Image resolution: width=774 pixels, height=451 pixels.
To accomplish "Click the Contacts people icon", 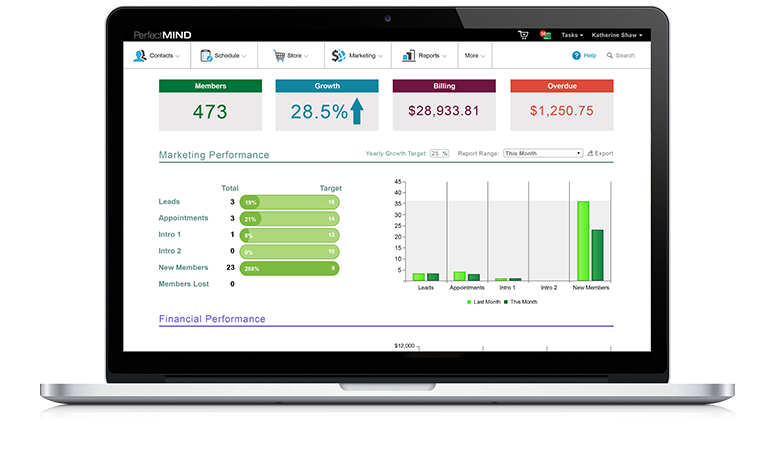I will [140, 56].
